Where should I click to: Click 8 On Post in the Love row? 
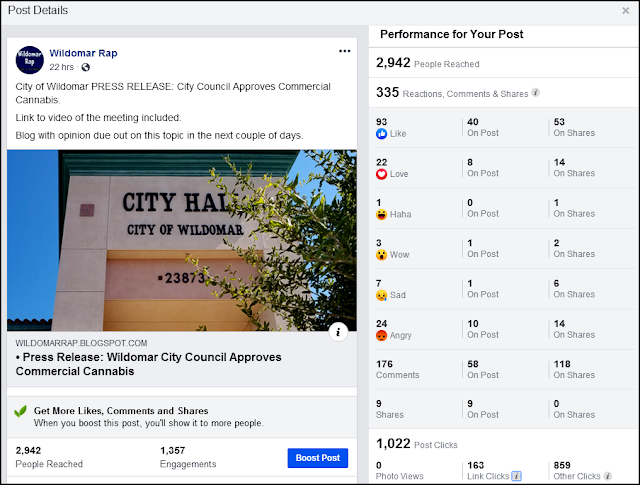(483, 168)
